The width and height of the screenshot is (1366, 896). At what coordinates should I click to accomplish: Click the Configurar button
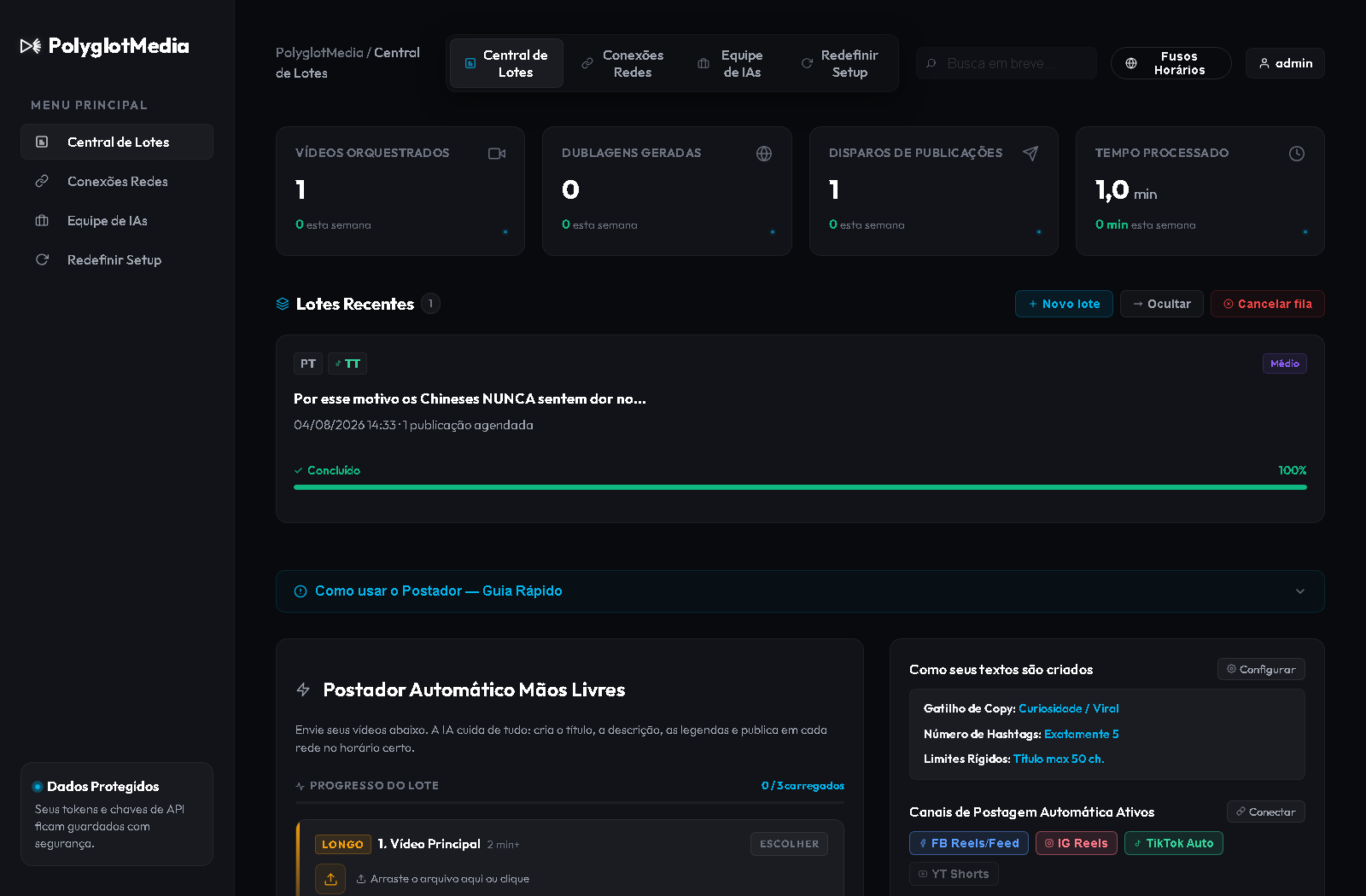click(1261, 669)
